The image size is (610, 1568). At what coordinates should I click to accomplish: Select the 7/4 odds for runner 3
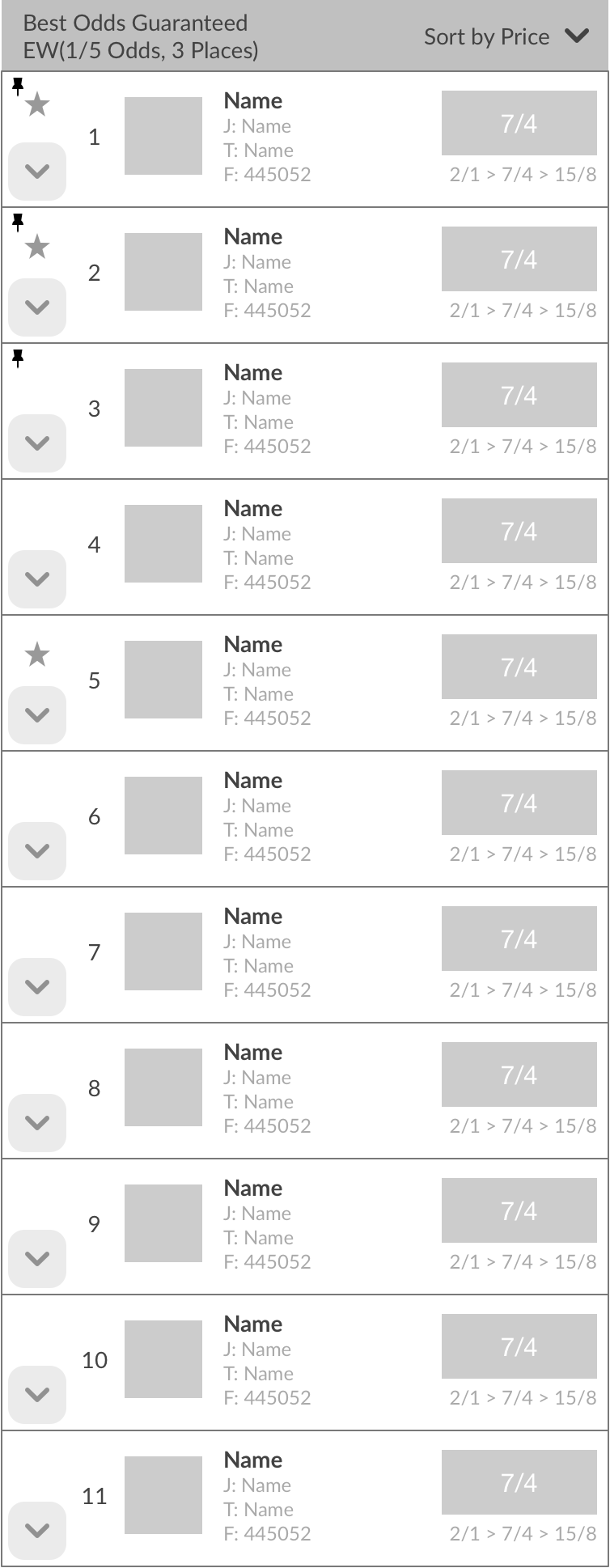point(519,396)
